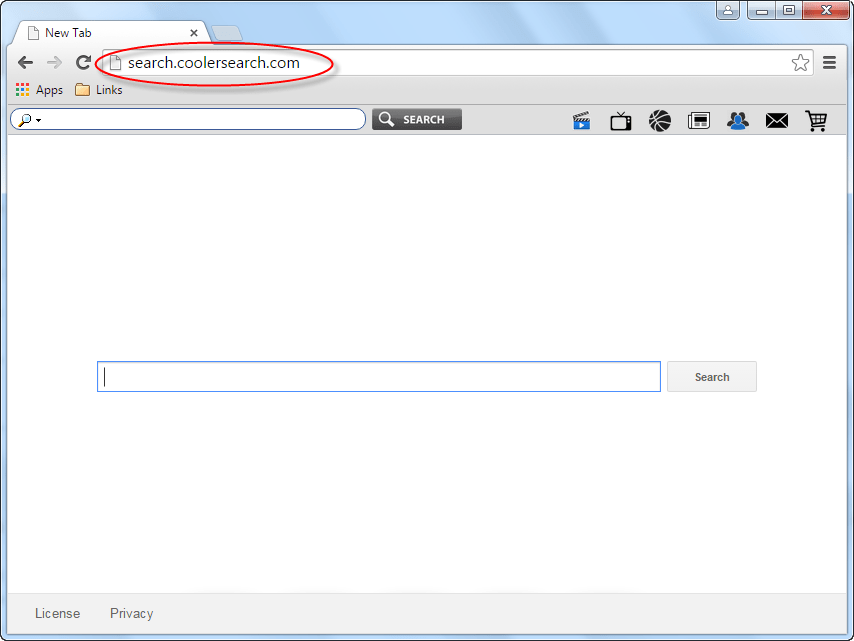
Task: Focus the main page search box
Action: (379, 376)
